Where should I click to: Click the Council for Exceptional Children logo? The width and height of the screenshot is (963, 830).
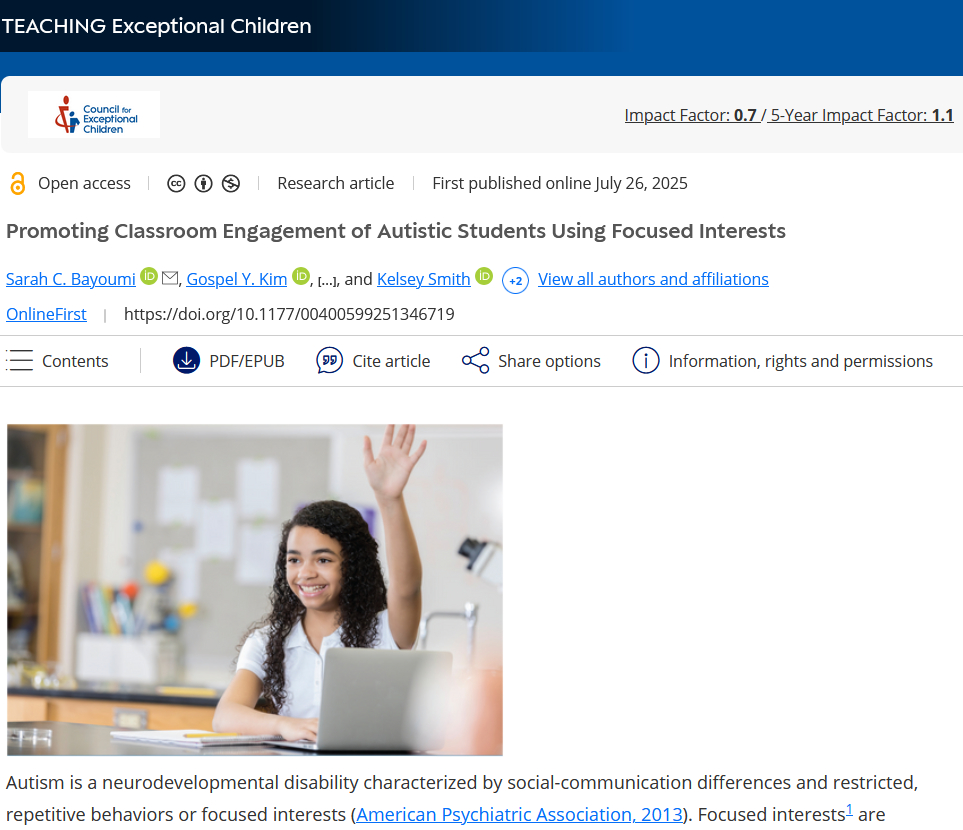tap(94, 115)
